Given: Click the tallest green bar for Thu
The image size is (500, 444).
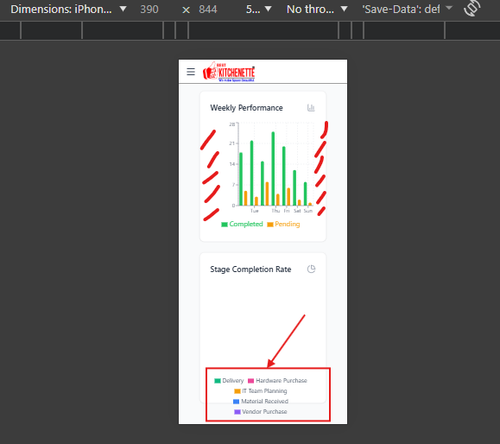Looking at the screenshot, I should tap(273, 169).
